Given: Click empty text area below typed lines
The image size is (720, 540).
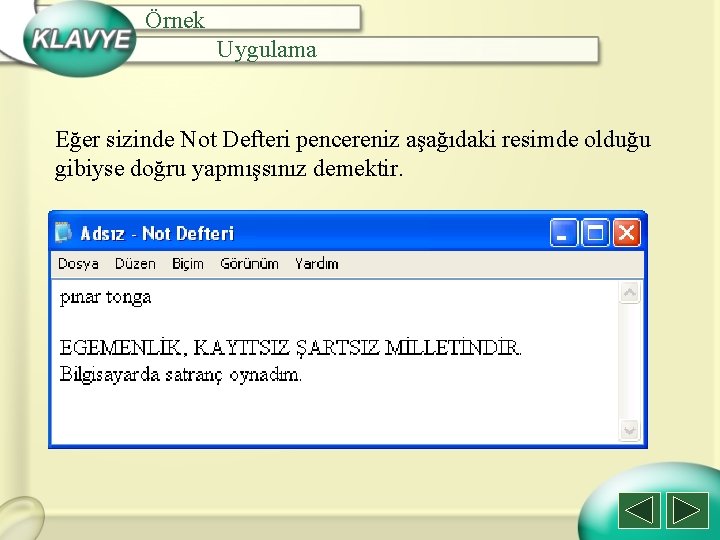Looking at the screenshot, I should pos(334,415).
